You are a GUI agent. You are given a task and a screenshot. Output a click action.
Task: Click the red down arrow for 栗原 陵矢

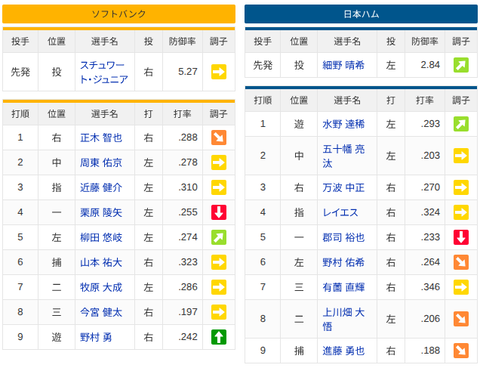[x=219, y=212]
